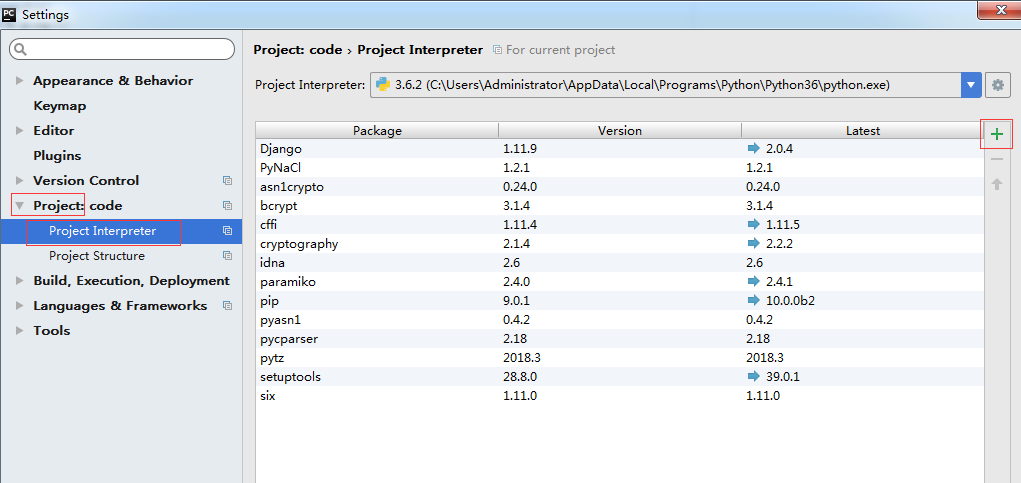Click Project: code breadcrumb
Screen dimensions: 1021x483
pyautogui.click(x=298, y=50)
